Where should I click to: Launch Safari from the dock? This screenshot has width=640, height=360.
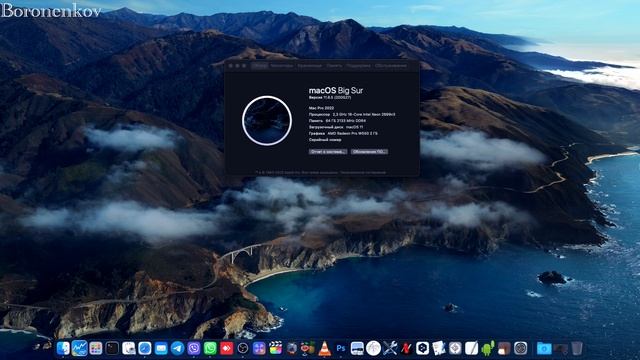pyautogui.click(x=145, y=348)
